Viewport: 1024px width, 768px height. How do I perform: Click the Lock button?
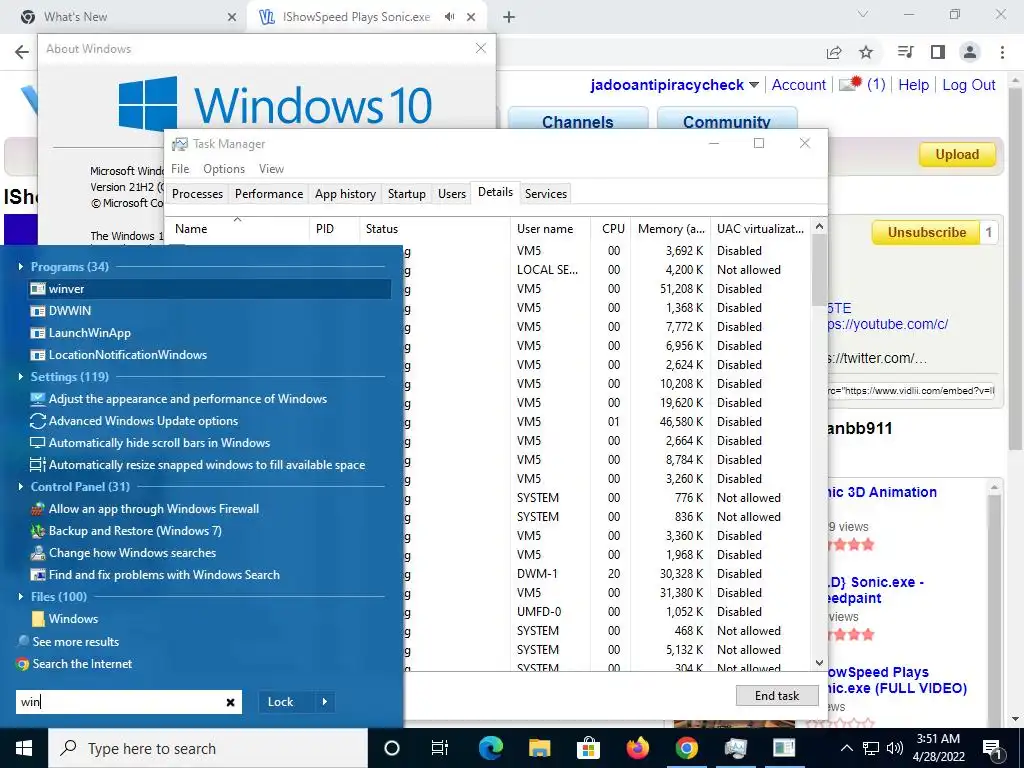[x=281, y=702]
